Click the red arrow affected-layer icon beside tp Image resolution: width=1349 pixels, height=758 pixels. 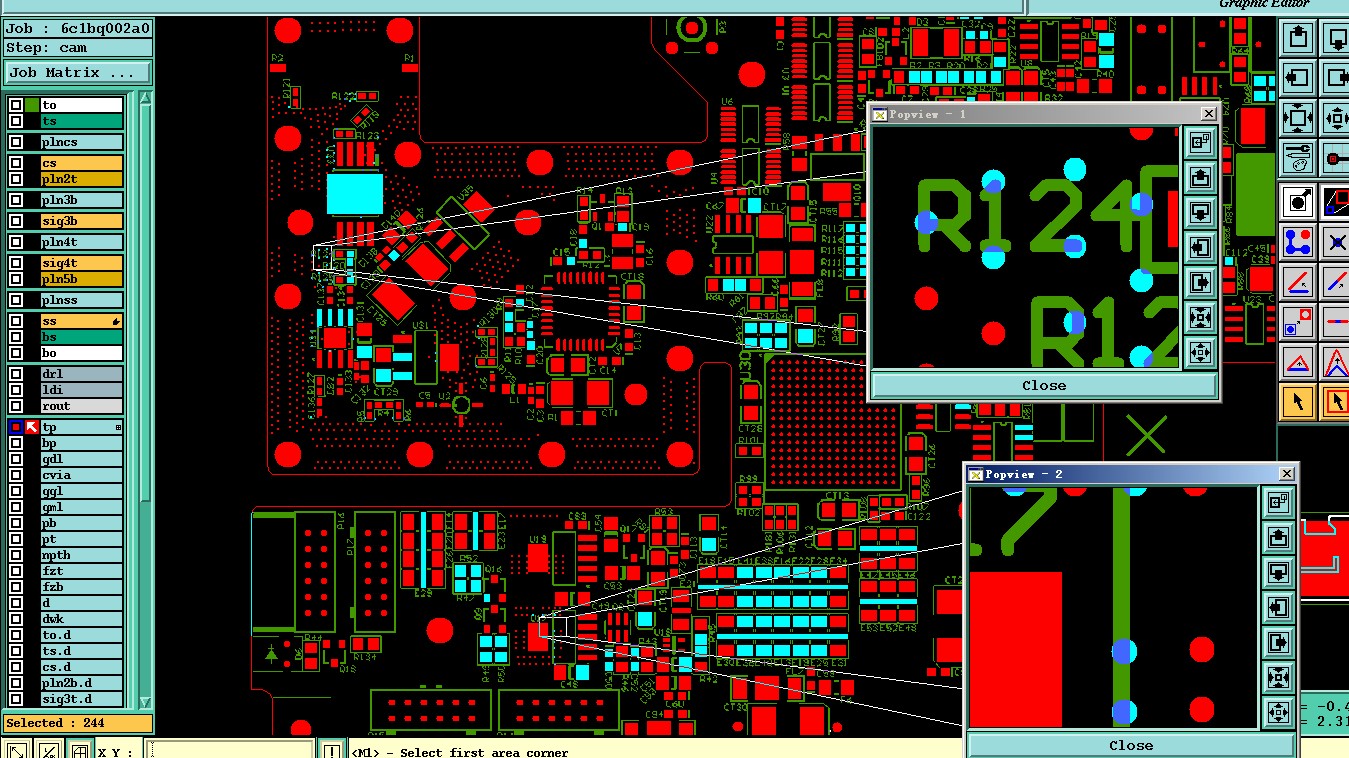tap(31, 427)
